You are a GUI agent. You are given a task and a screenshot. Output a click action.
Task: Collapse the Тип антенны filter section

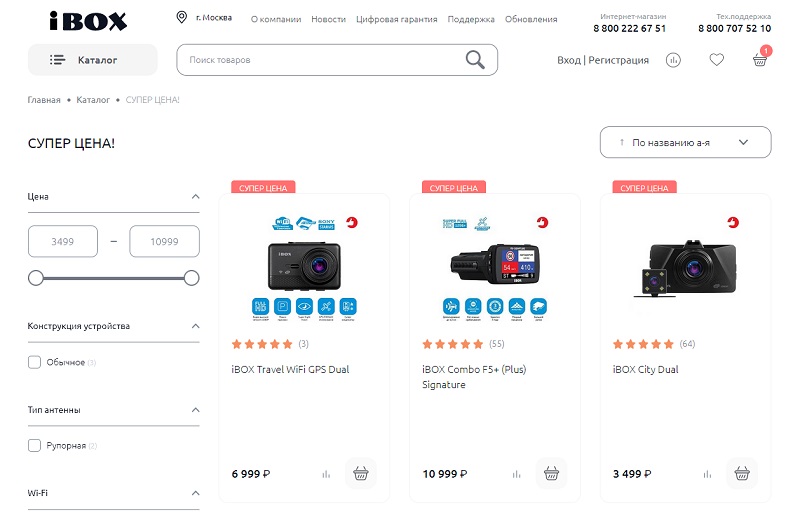click(195, 410)
